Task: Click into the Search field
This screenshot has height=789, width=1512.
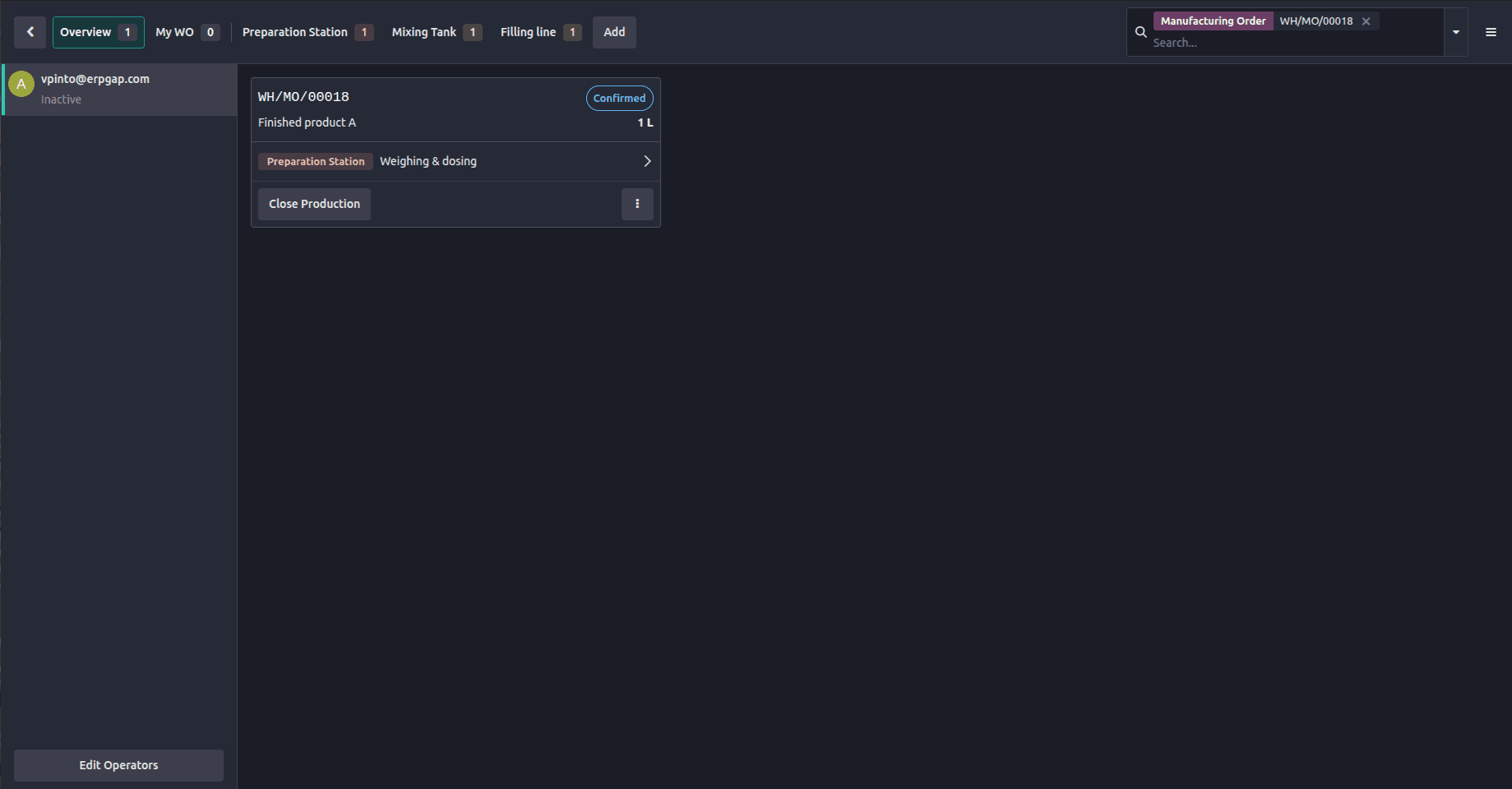Action: click(1295, 43)
